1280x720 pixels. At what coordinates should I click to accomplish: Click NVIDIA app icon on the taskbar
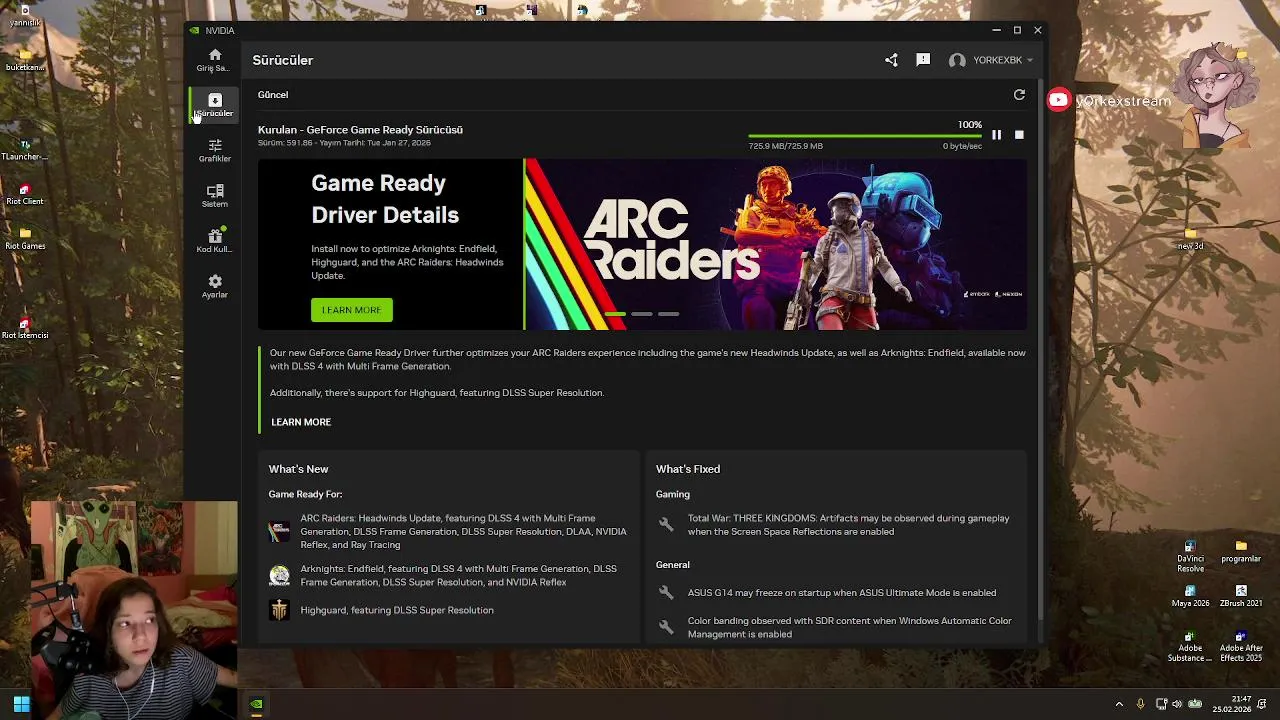pos(257,704)
